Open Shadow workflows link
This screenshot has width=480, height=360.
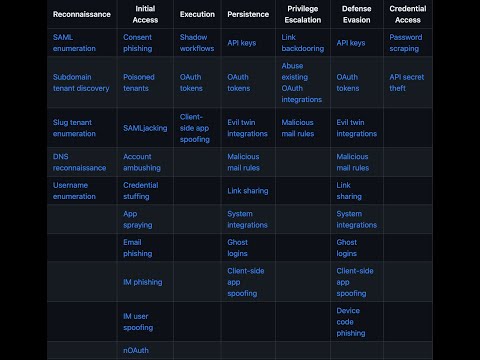pos(197,43)
